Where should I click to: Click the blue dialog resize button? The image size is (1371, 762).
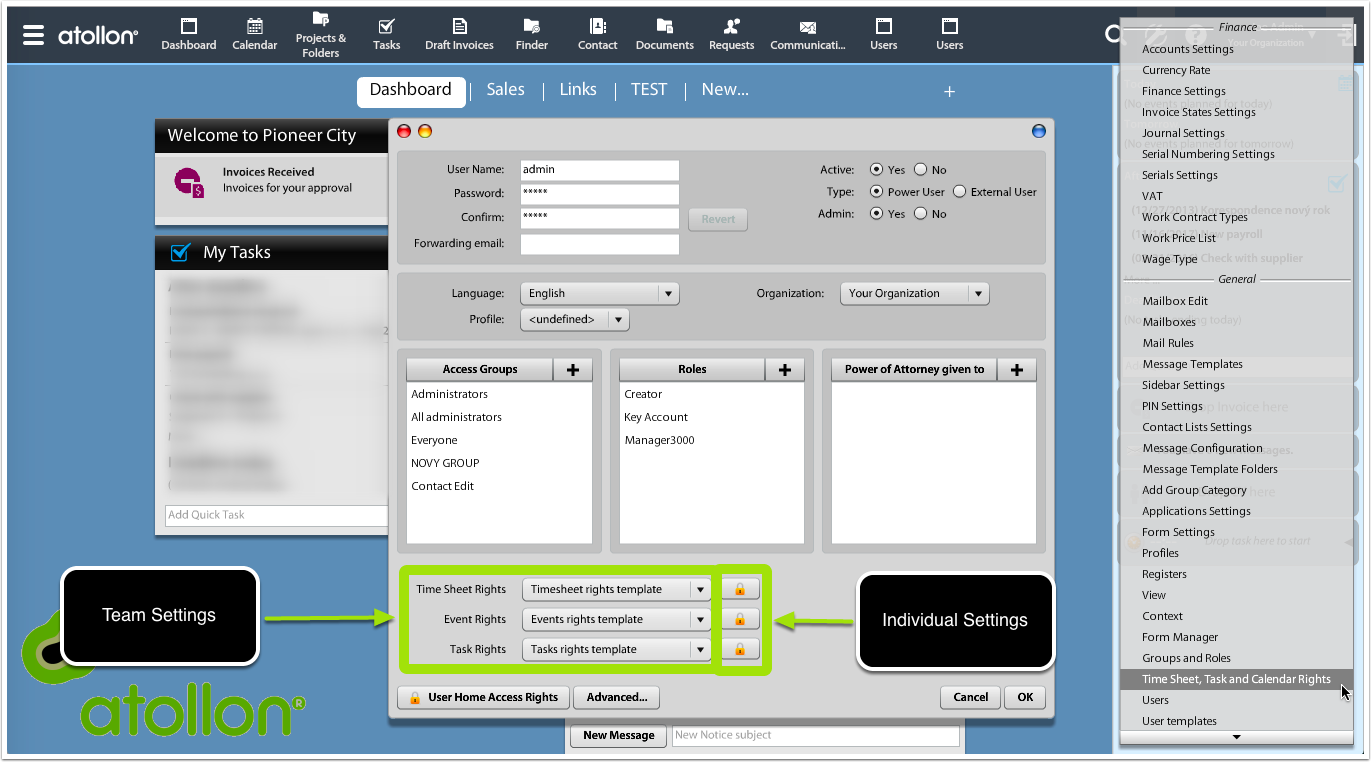1038,131
